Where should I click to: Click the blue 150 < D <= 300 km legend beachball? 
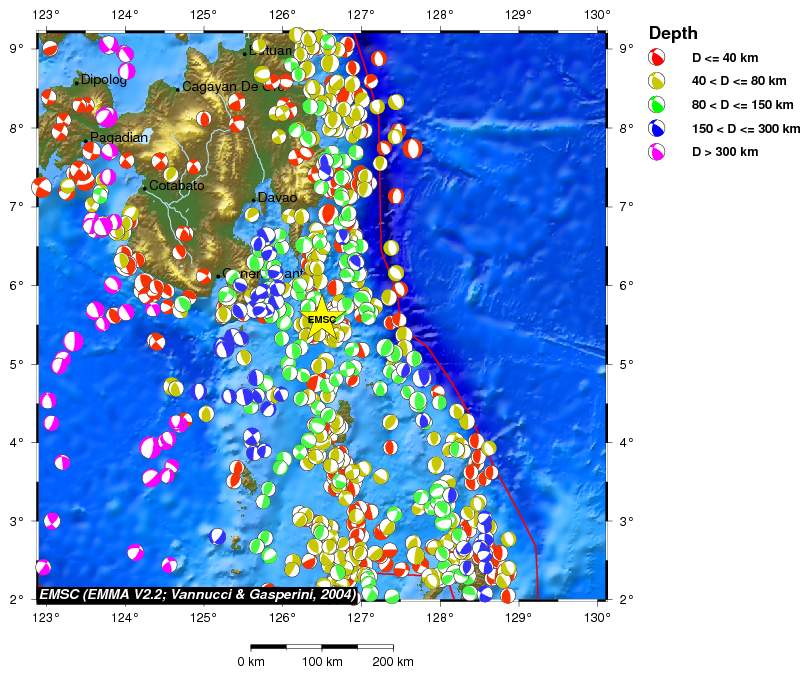657,129
